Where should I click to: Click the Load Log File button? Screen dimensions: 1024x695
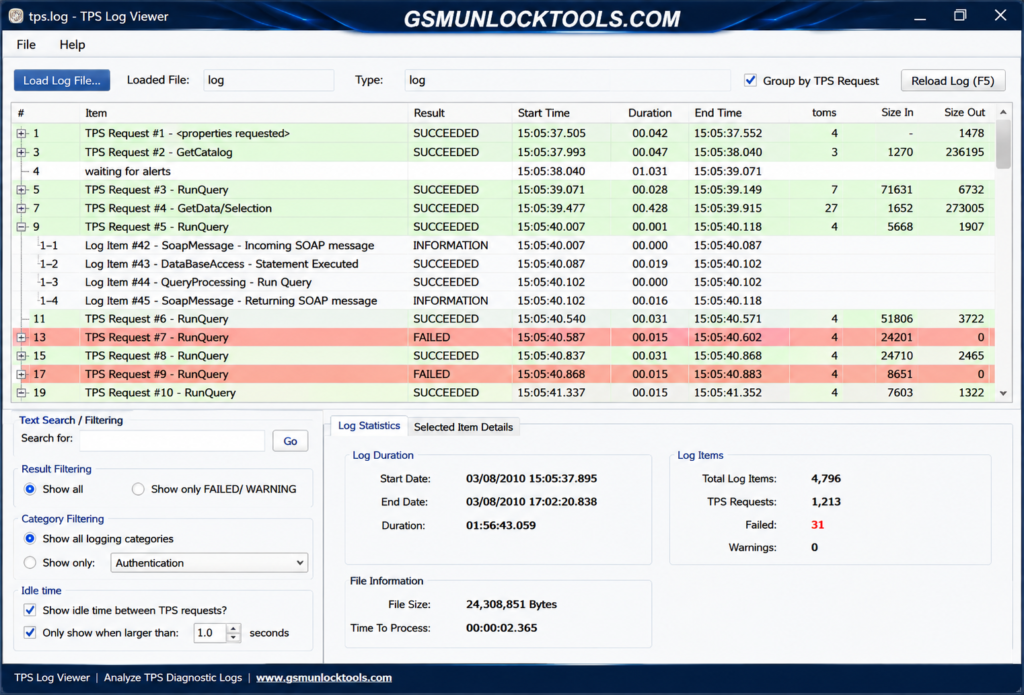point(62,80)
